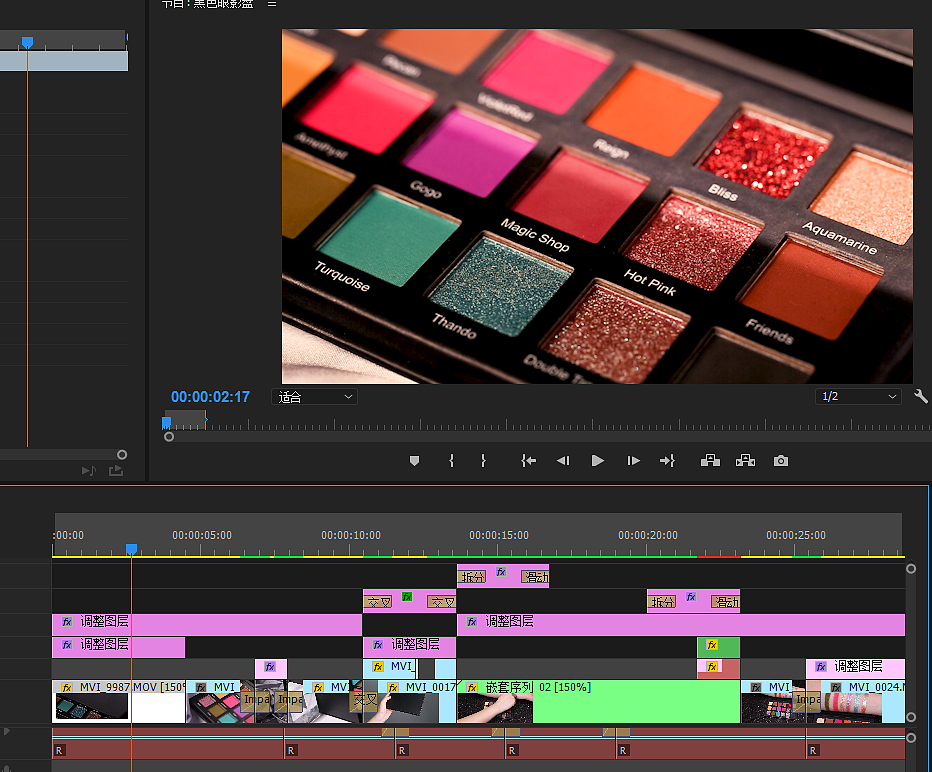
Task: Click the audio track scroll handle circle
Action: [x=911, y=738]
